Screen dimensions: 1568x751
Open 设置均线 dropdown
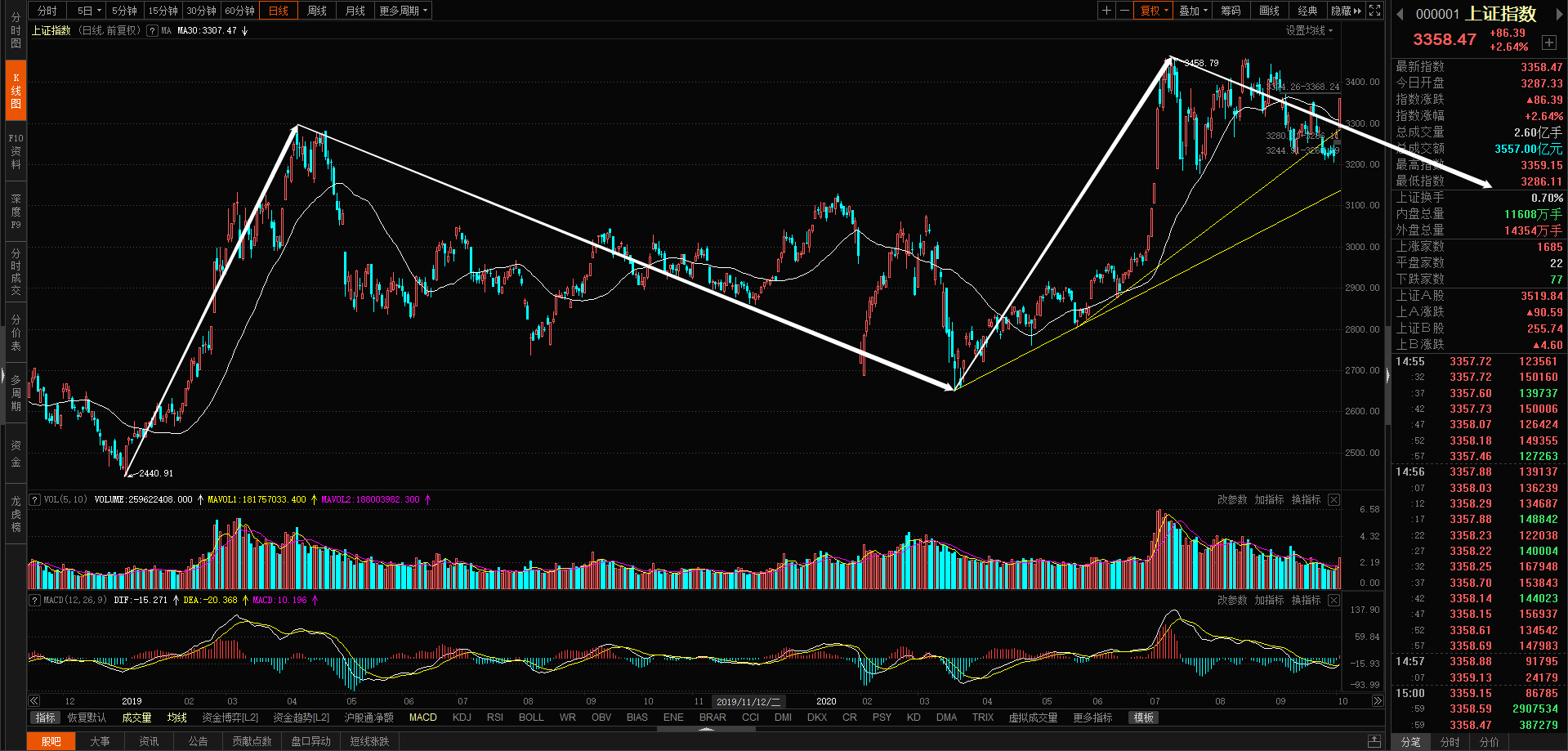pyautogui.click(x=1309, y=30)
